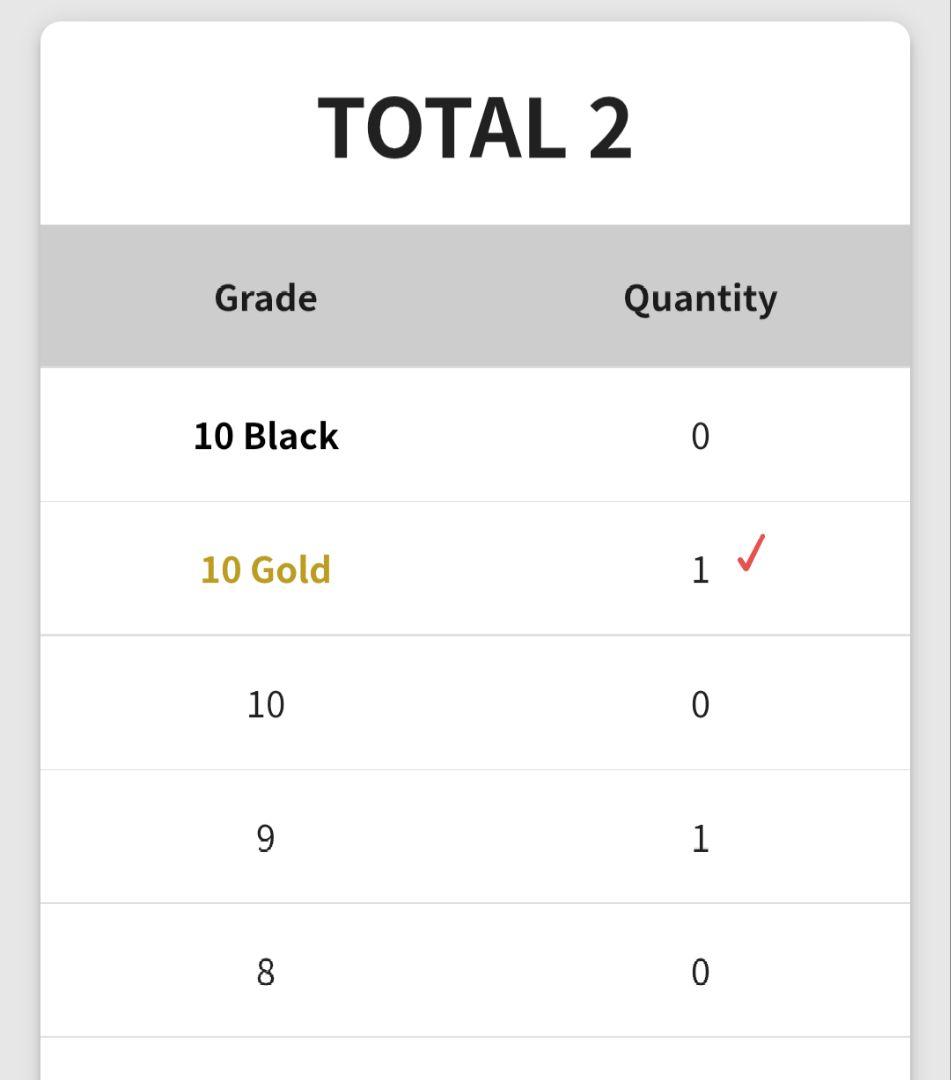Click the number 2 in the heading
Image resolution: width=951 pixels, height=1080 pixels.
click(x=609, y=128)
